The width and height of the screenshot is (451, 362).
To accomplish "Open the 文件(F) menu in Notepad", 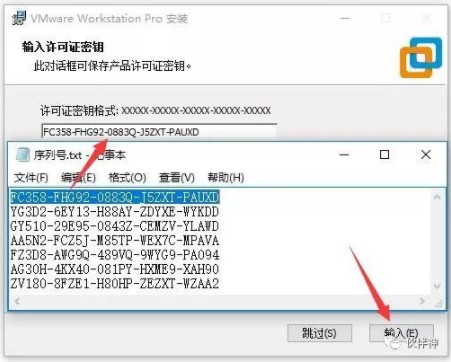I will pyautogui.click(x=31, y=177).
